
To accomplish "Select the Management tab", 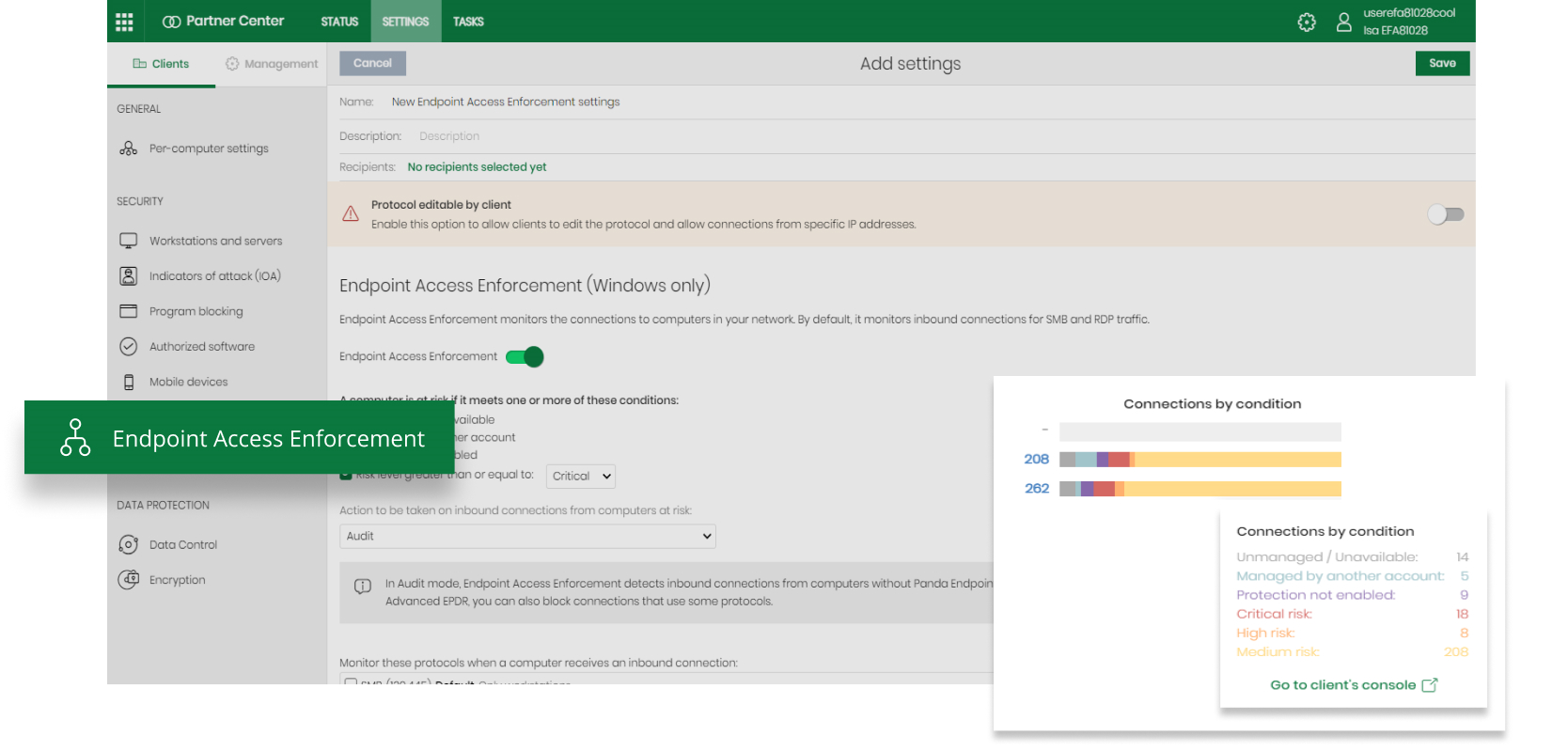I will (272, 64).
